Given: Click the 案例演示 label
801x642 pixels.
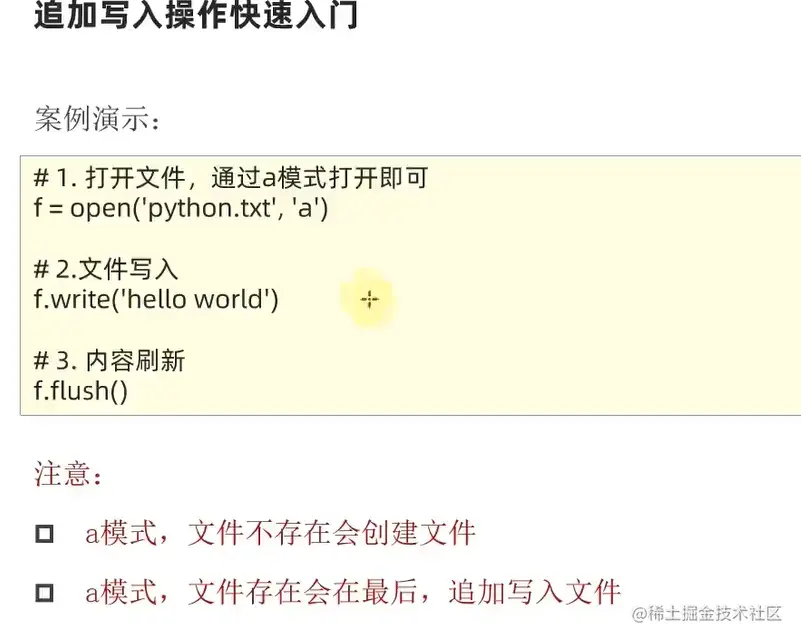Looking at the screenshot, I should pos(96,119).
